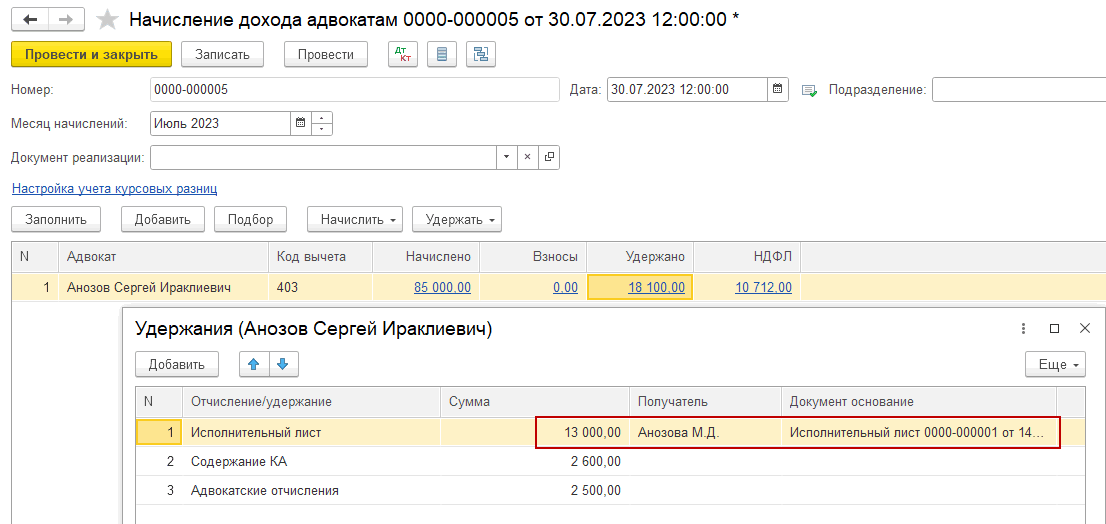Open the Еще menu in Удержания
Screen dimensions: 1106x524
(x=1055, y=365)
